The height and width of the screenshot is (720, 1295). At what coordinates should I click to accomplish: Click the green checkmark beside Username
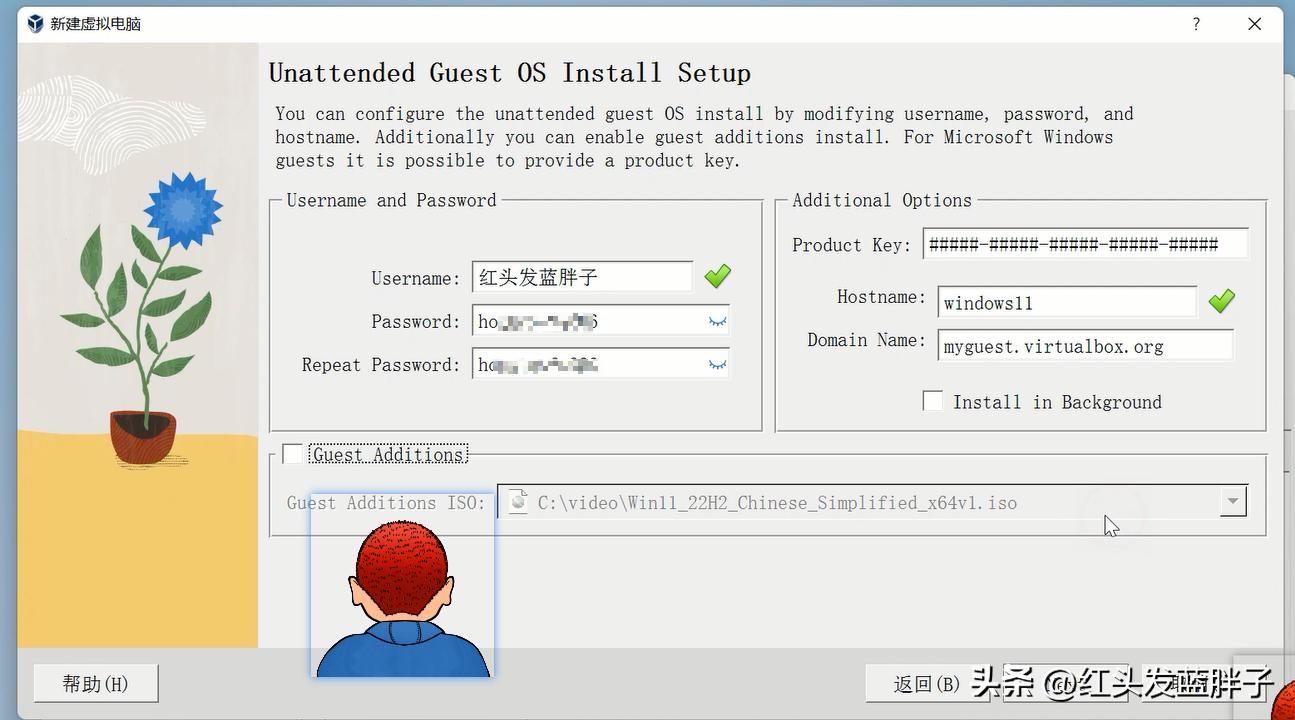tap(717, 277)
